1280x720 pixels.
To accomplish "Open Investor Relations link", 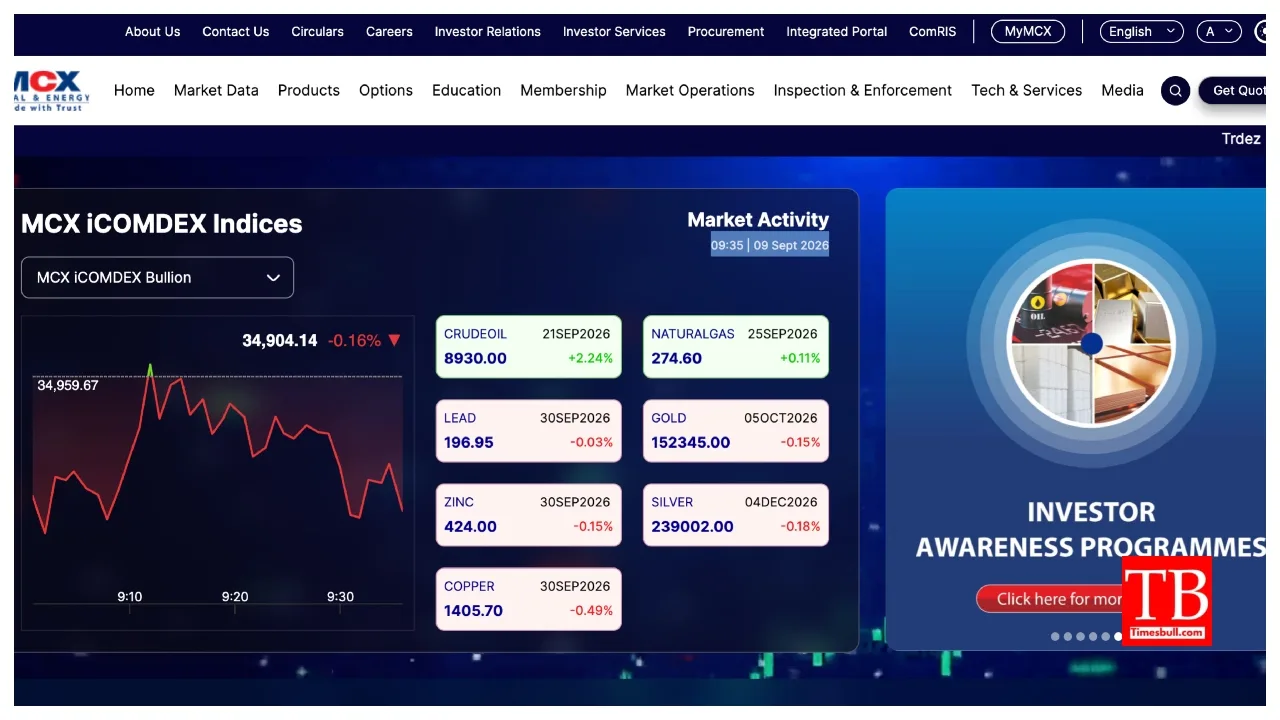I will point(488,32).
